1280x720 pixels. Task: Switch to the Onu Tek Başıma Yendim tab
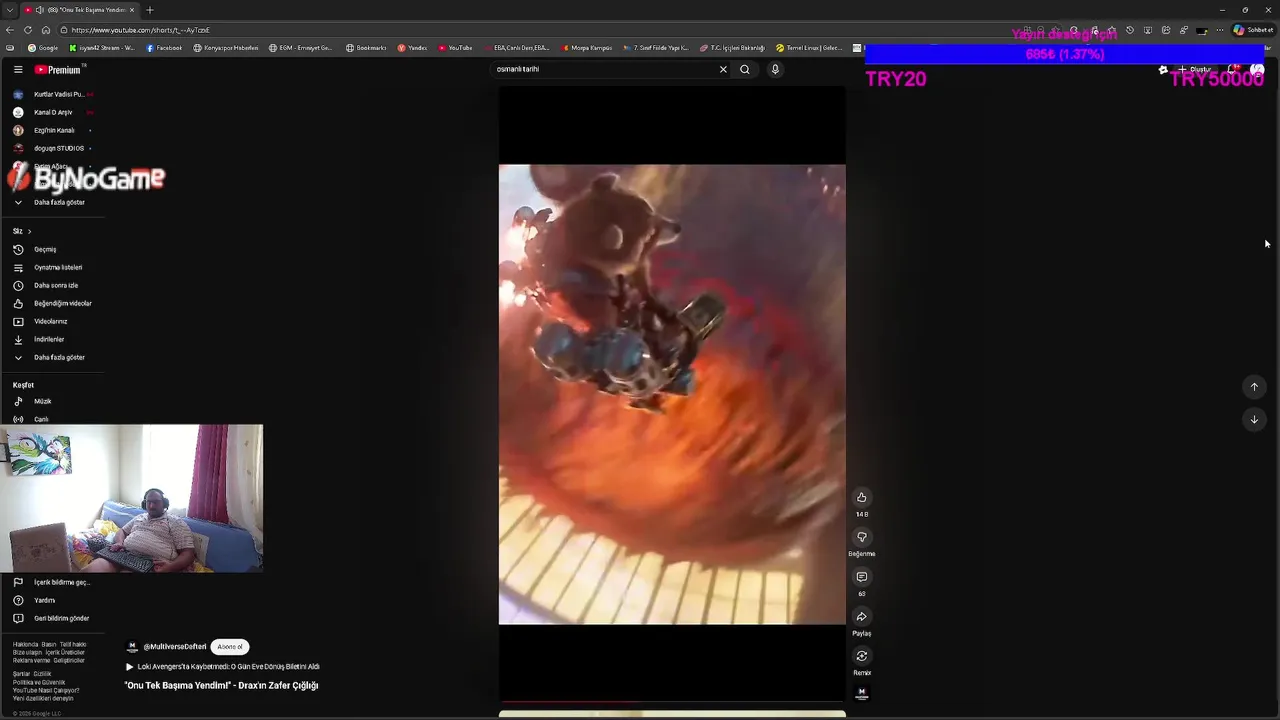point(80,10)
